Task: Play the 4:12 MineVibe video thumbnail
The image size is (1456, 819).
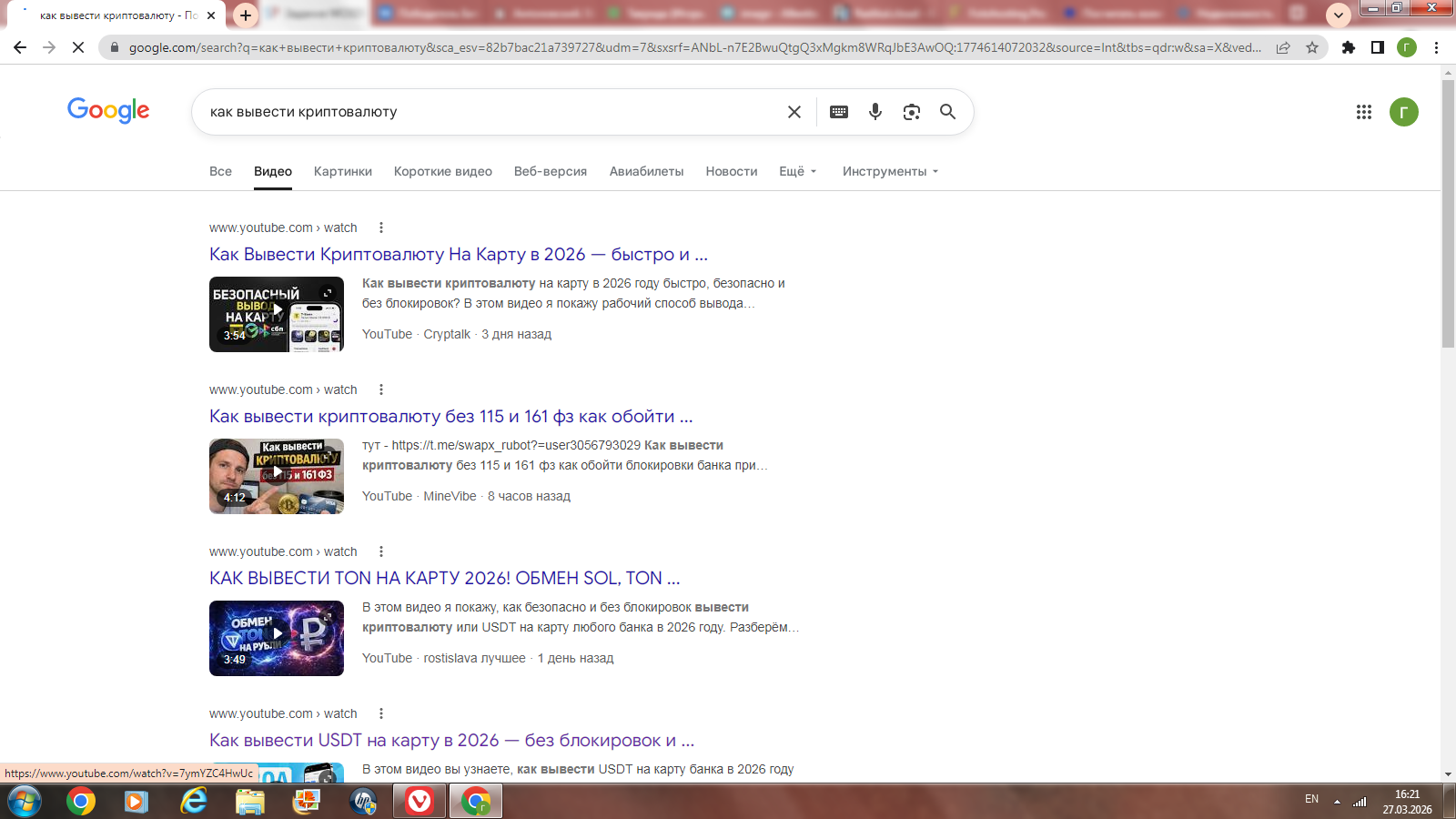Action: [277, 476]
